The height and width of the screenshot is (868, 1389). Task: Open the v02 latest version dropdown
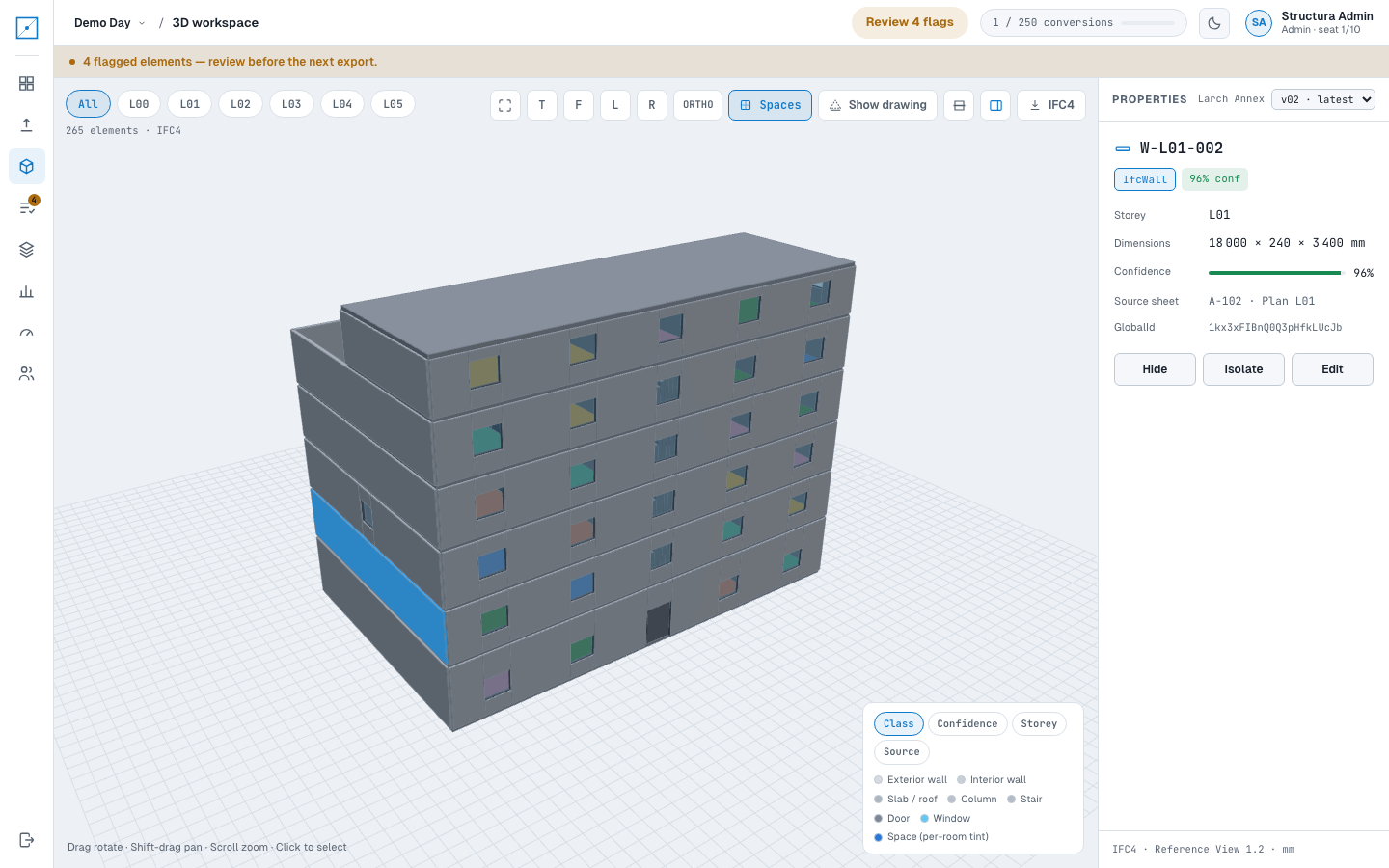tap(1323, 99)
